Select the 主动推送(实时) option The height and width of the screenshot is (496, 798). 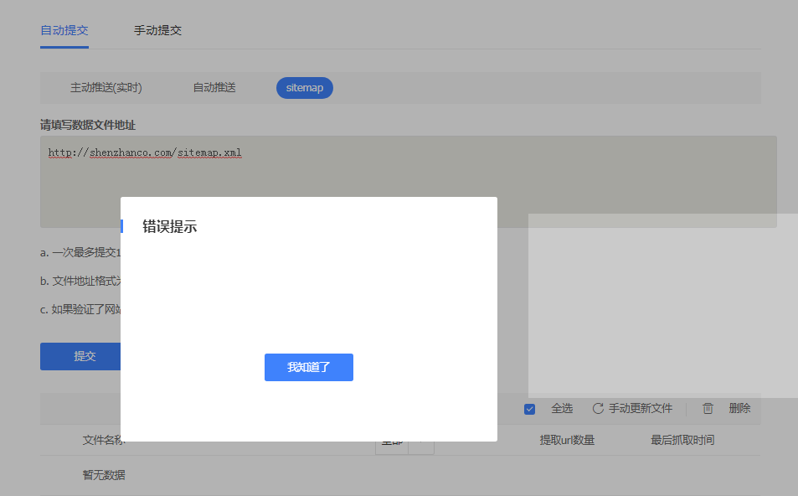pyautogui.click(x=106, y=88)
